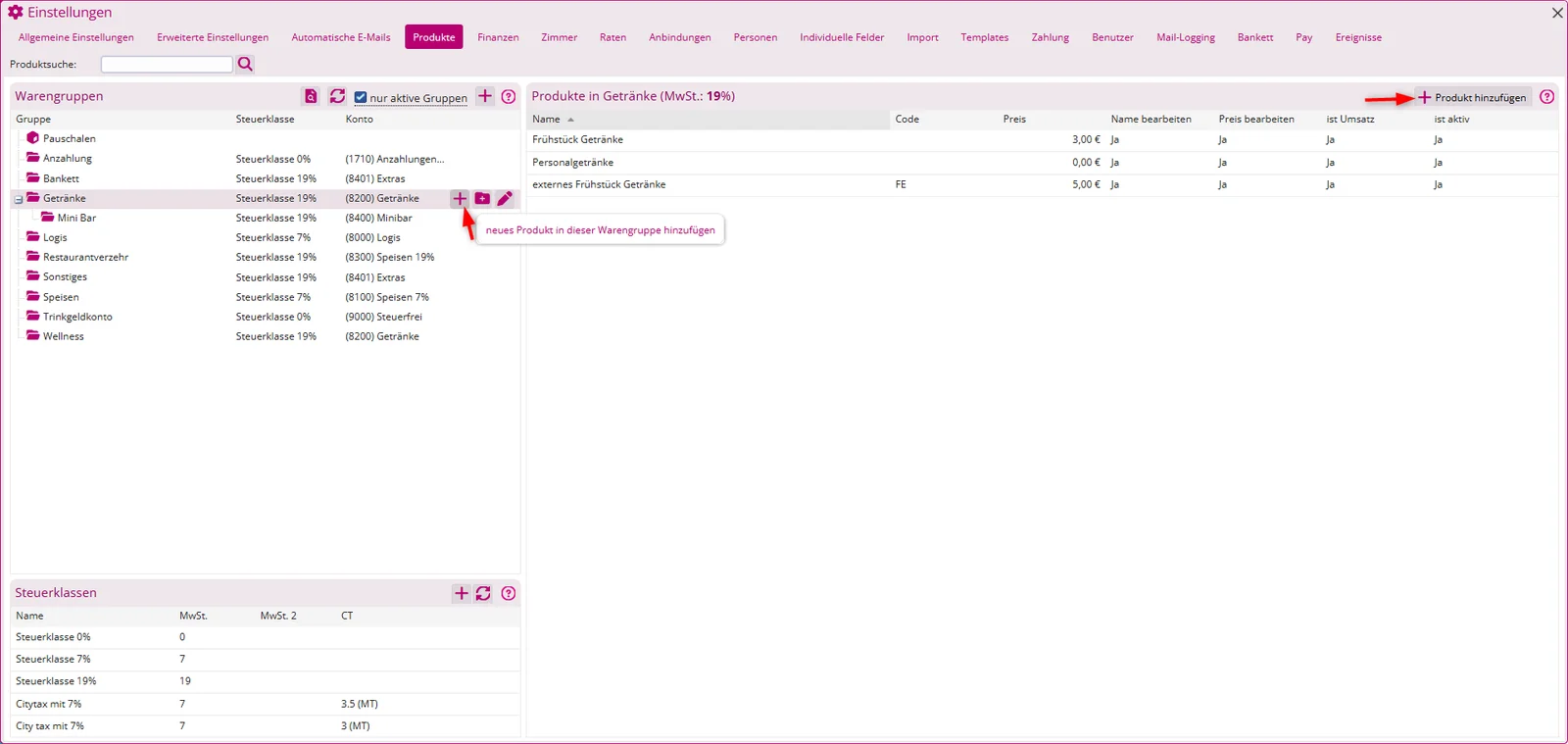Collapse the Getränke tree node
Viewport: 1568px width, 744px height.
[x=19, y=199]
